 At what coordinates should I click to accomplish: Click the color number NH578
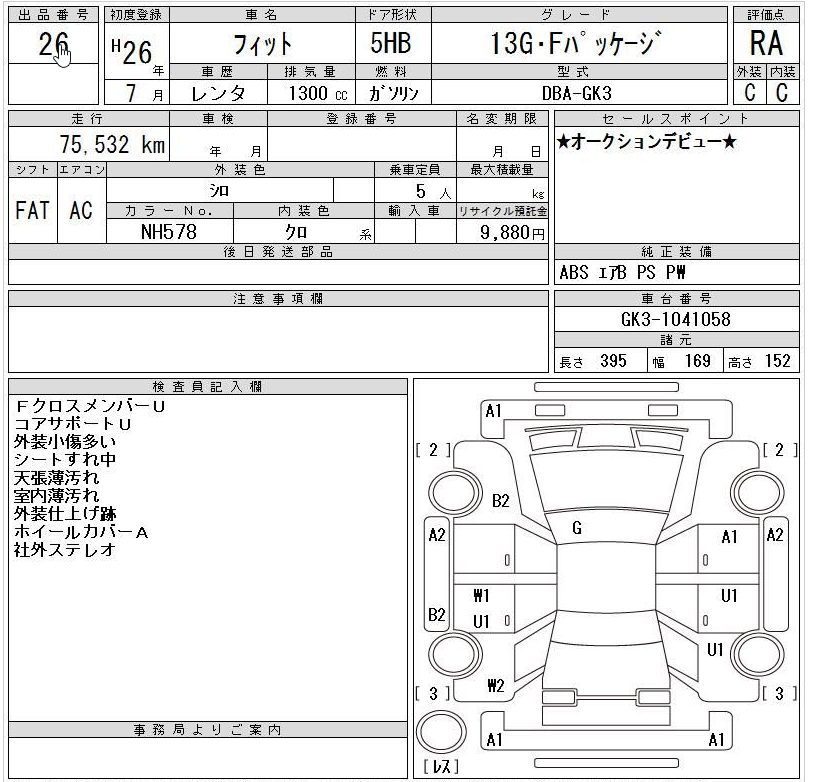169,232
